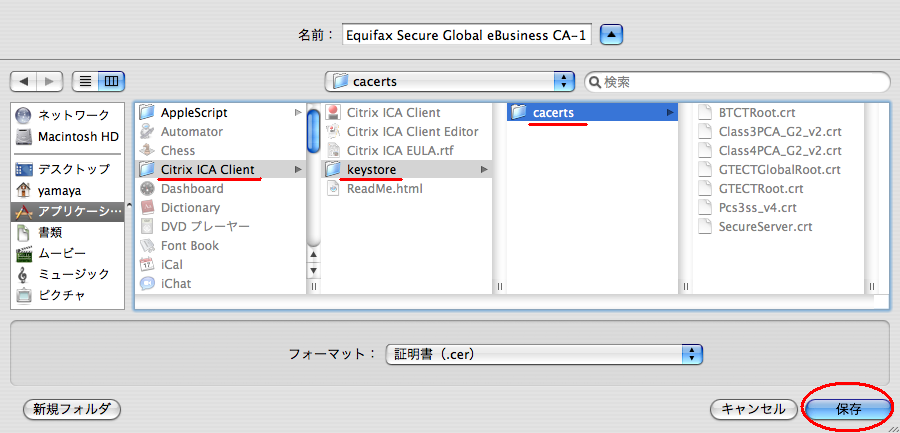
Task: Click the applications column scrollbar thumb
Action: pos(313,130)
